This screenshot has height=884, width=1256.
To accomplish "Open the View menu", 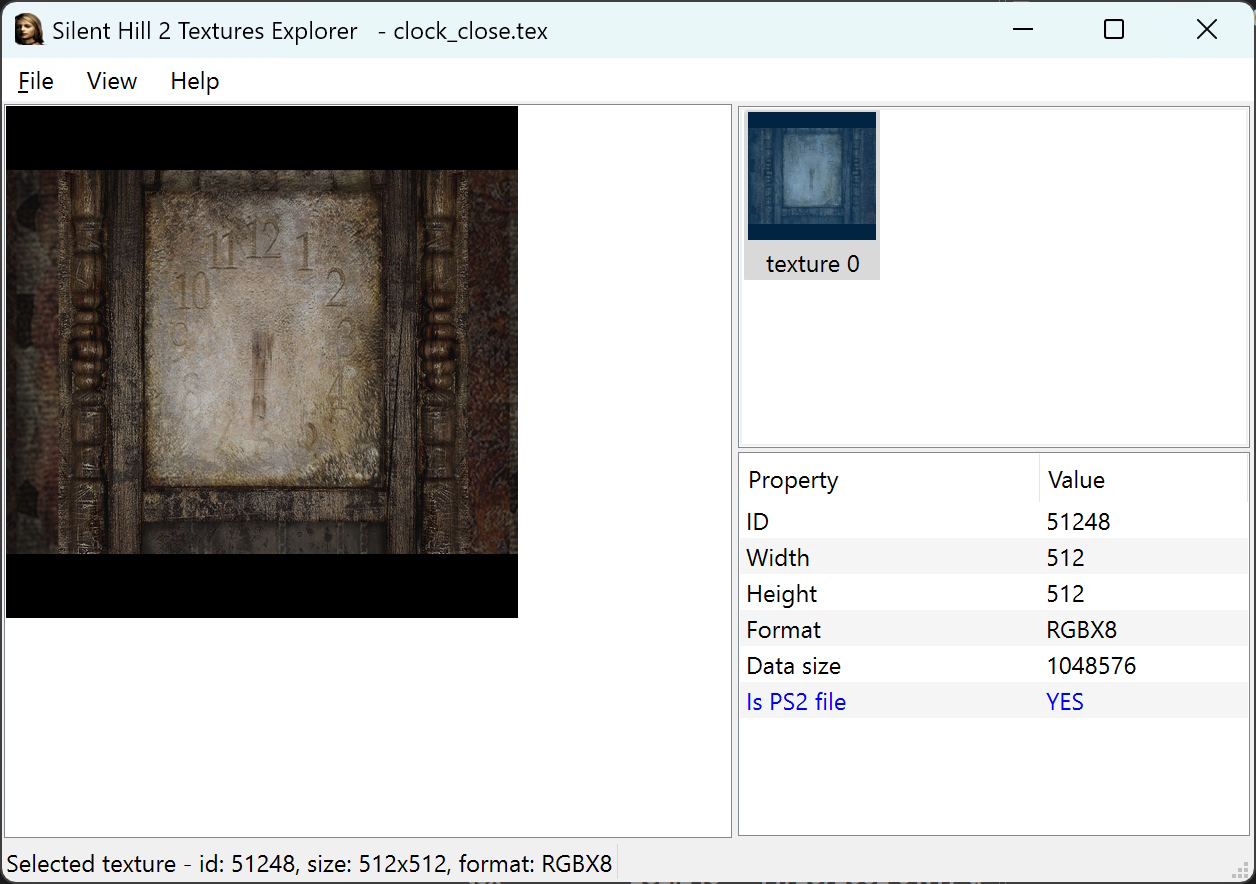I will click(112, 81).
